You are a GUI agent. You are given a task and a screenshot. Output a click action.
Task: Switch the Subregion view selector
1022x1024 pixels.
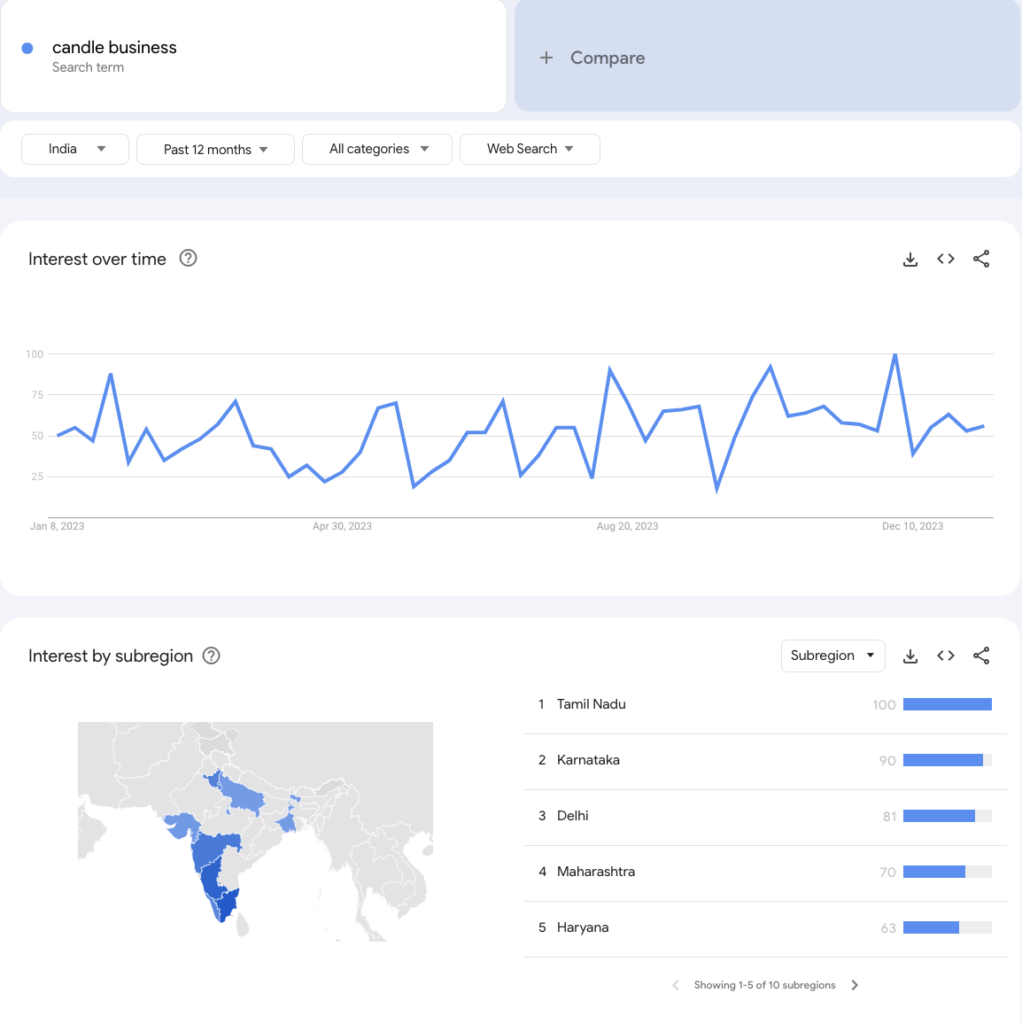[832, 656]
